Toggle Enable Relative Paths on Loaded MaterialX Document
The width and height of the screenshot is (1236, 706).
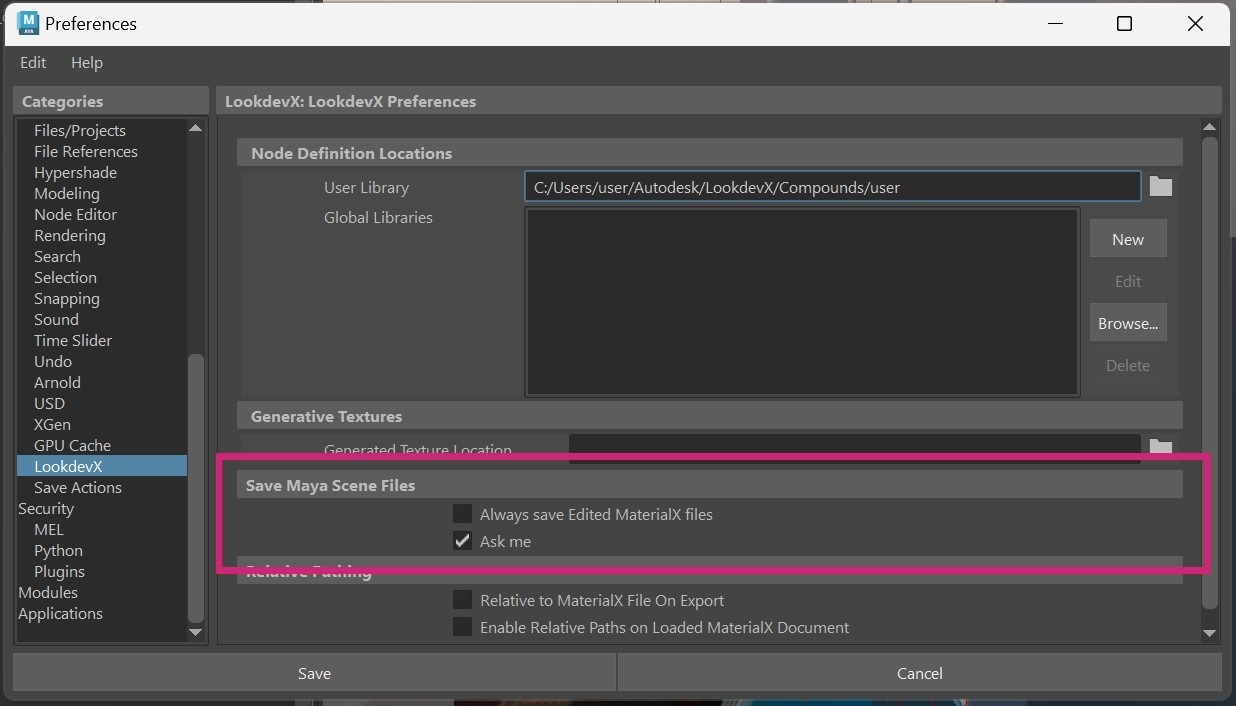click(x=462, y=627)
